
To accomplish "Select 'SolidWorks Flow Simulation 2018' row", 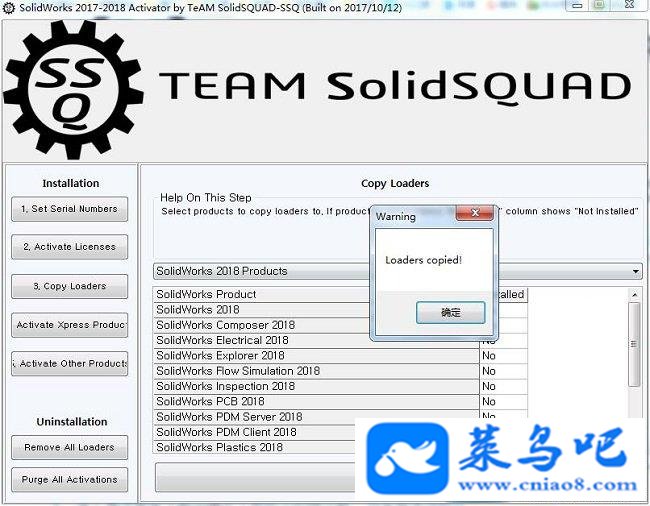I will coord(317,371).
